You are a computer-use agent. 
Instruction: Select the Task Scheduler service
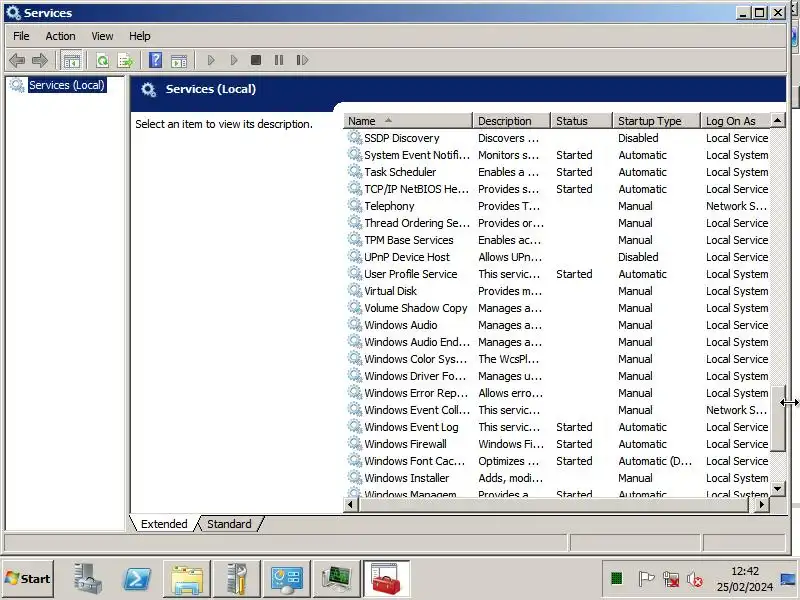pos(558,172)
